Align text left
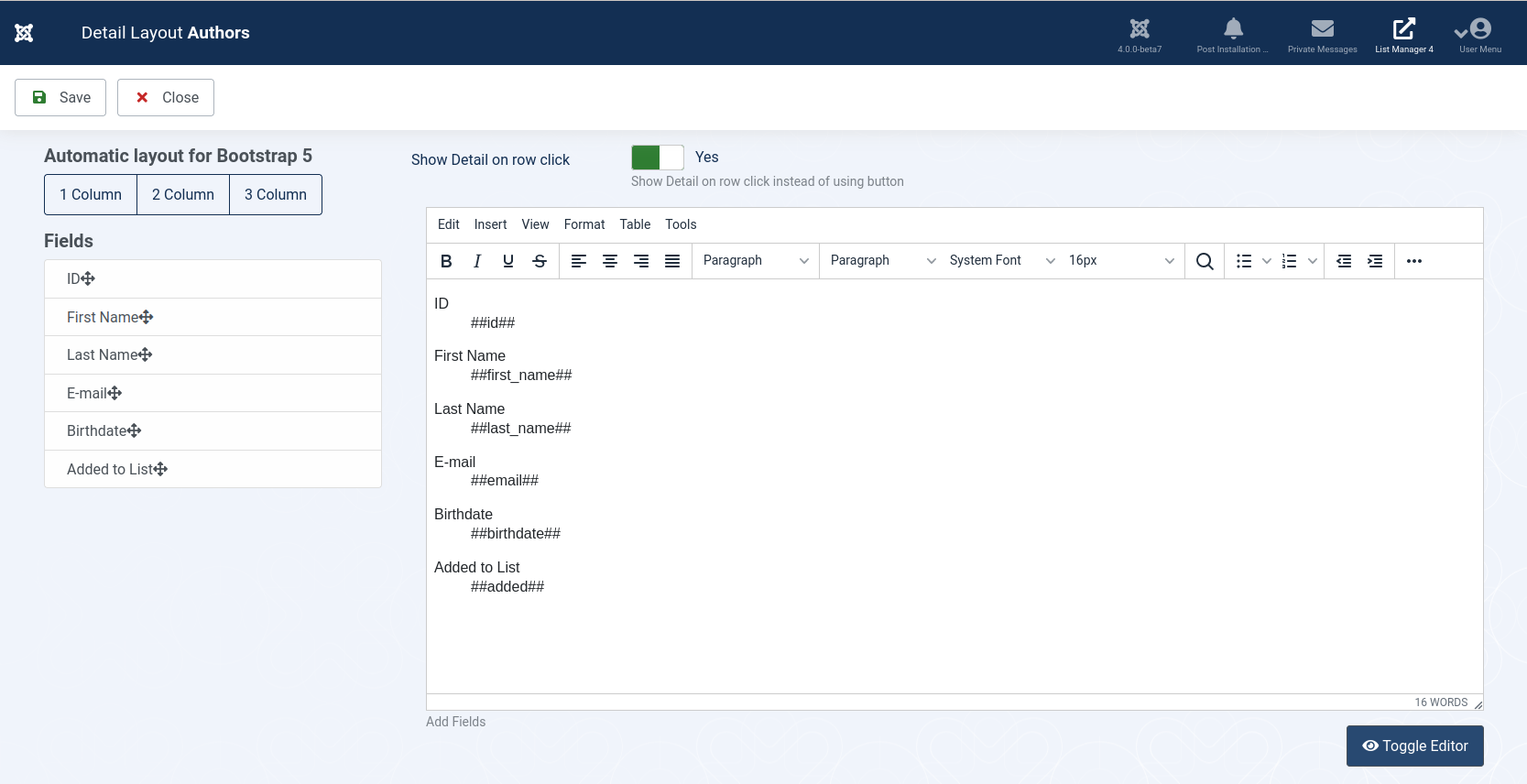 click(x=579, y=261)
